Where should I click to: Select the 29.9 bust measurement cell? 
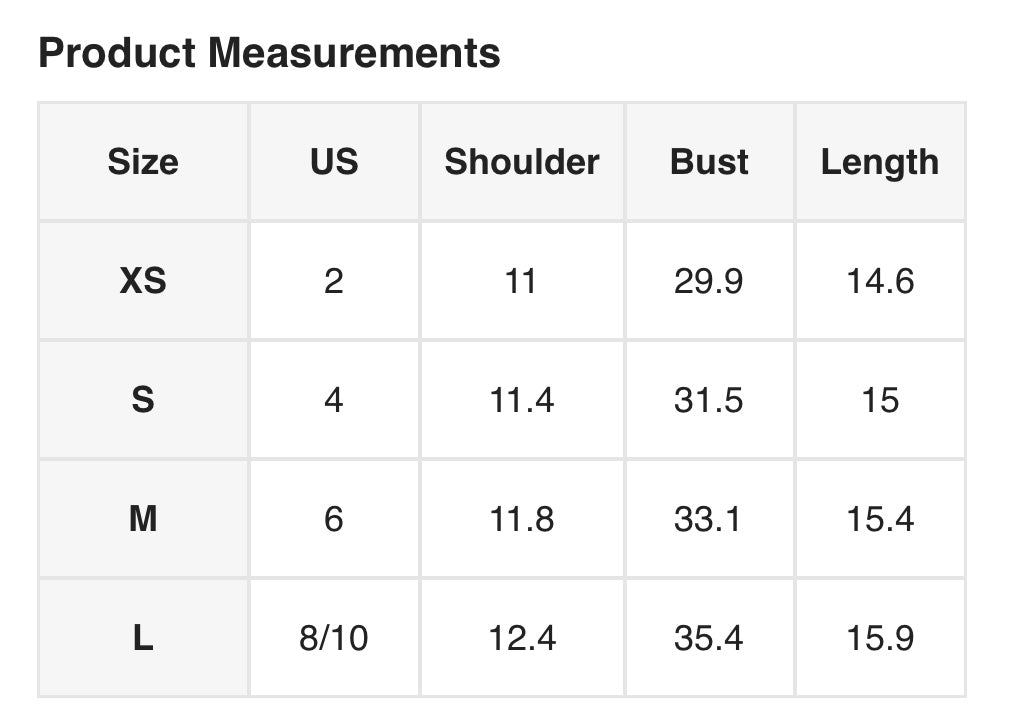click(709, 281)
